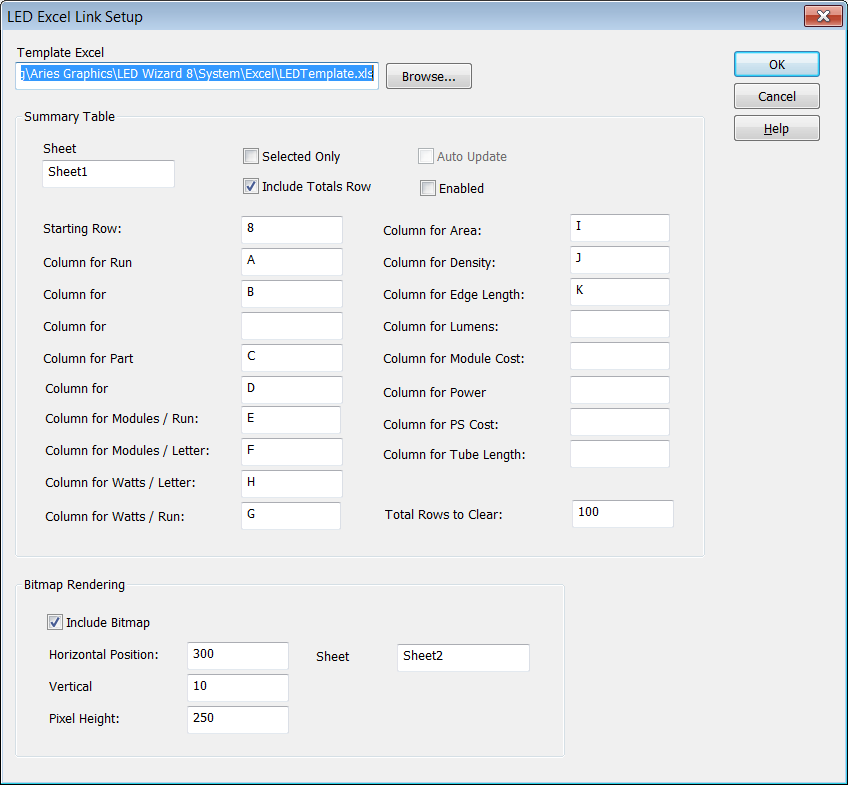Disable the Include Bitmap checkbox

pyautogui.click(x=55, y=622)
